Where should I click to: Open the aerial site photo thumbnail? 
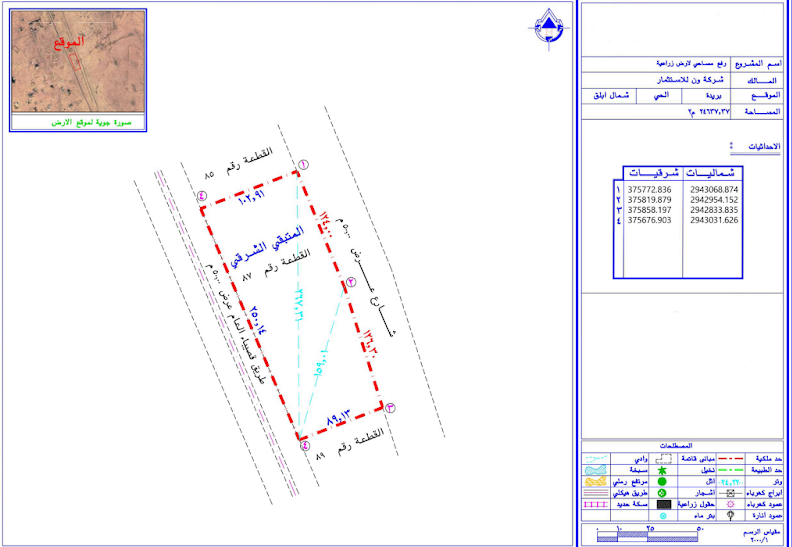[78, 62]
